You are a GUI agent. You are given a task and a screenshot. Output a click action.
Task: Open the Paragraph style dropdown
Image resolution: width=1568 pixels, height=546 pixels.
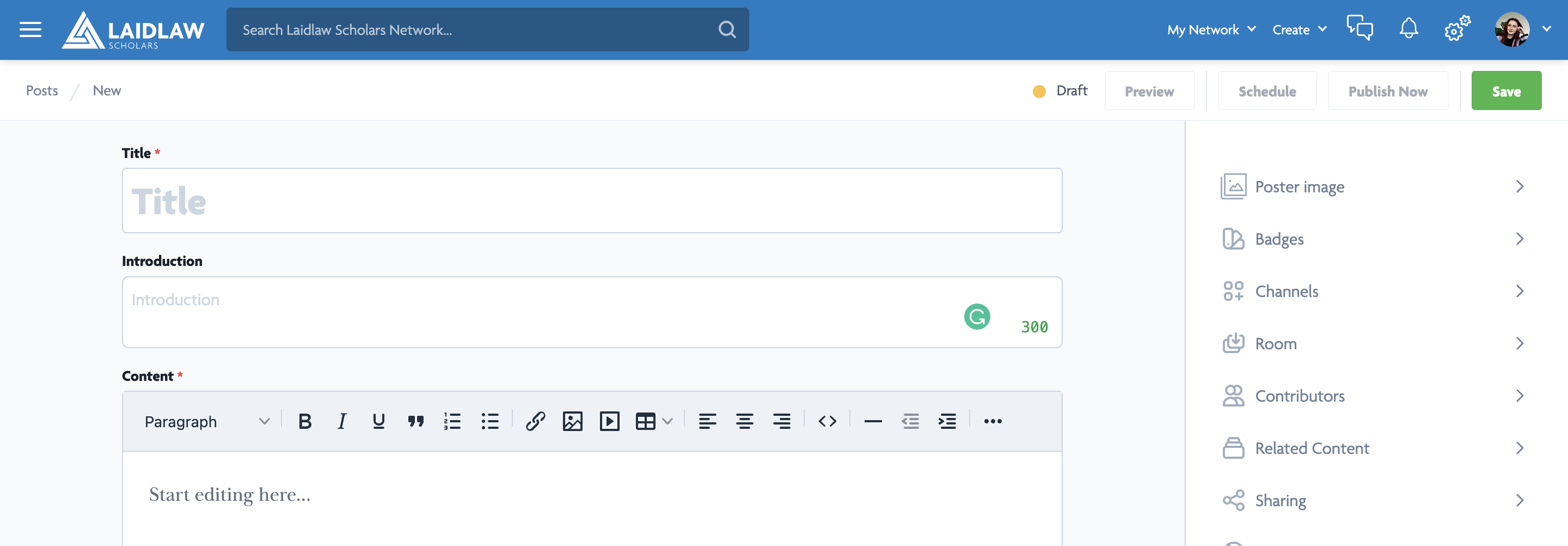206,422
